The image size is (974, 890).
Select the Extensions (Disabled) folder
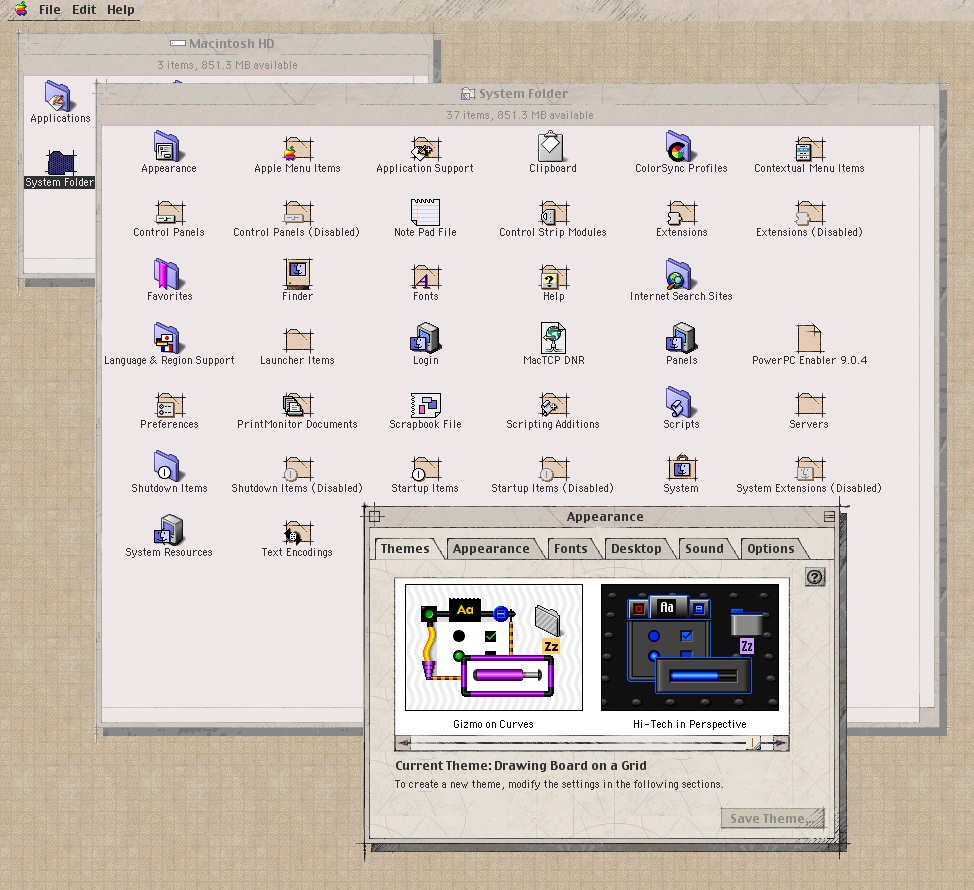point(809,212)
